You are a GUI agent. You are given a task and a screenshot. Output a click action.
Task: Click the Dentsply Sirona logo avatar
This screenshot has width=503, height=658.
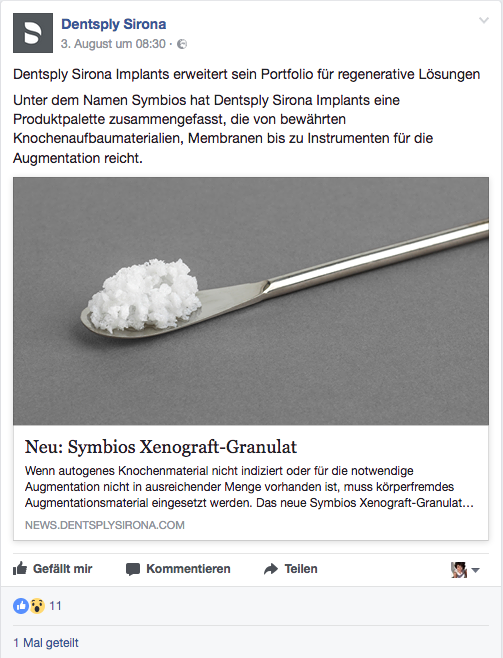tap(33, 33)
